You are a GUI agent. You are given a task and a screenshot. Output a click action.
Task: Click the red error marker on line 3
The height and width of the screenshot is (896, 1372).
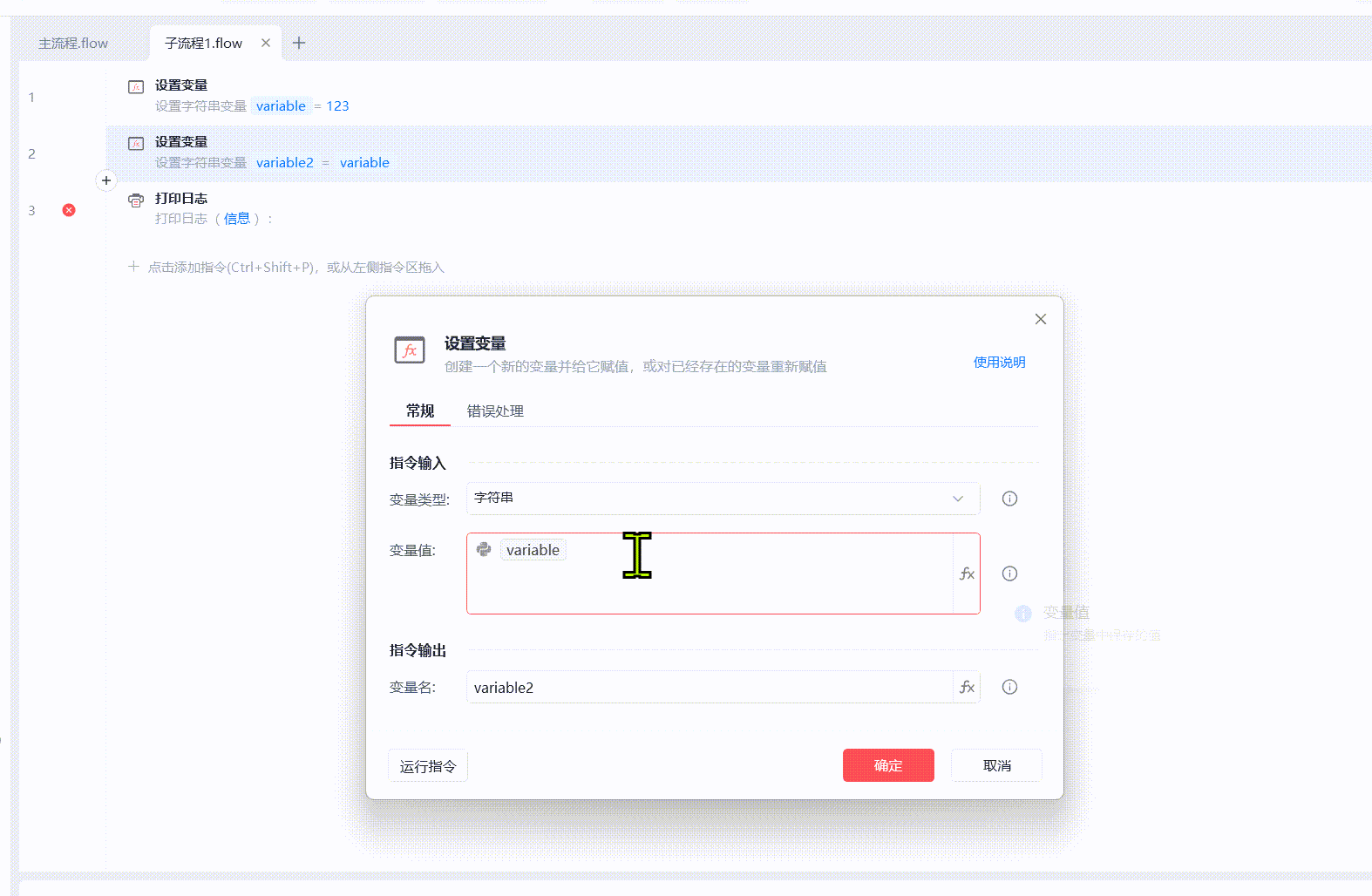69,210
